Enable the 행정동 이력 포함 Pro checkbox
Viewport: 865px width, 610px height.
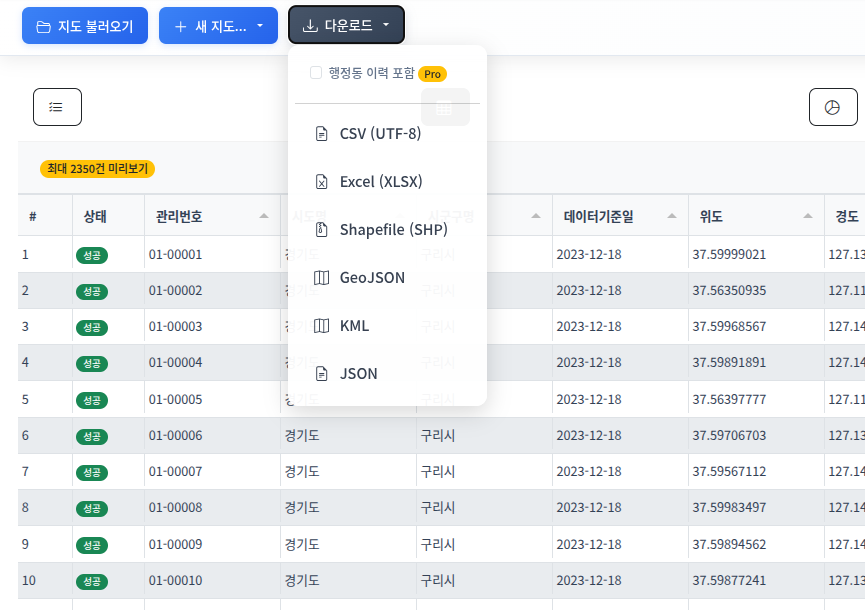(x=316, y=72)
